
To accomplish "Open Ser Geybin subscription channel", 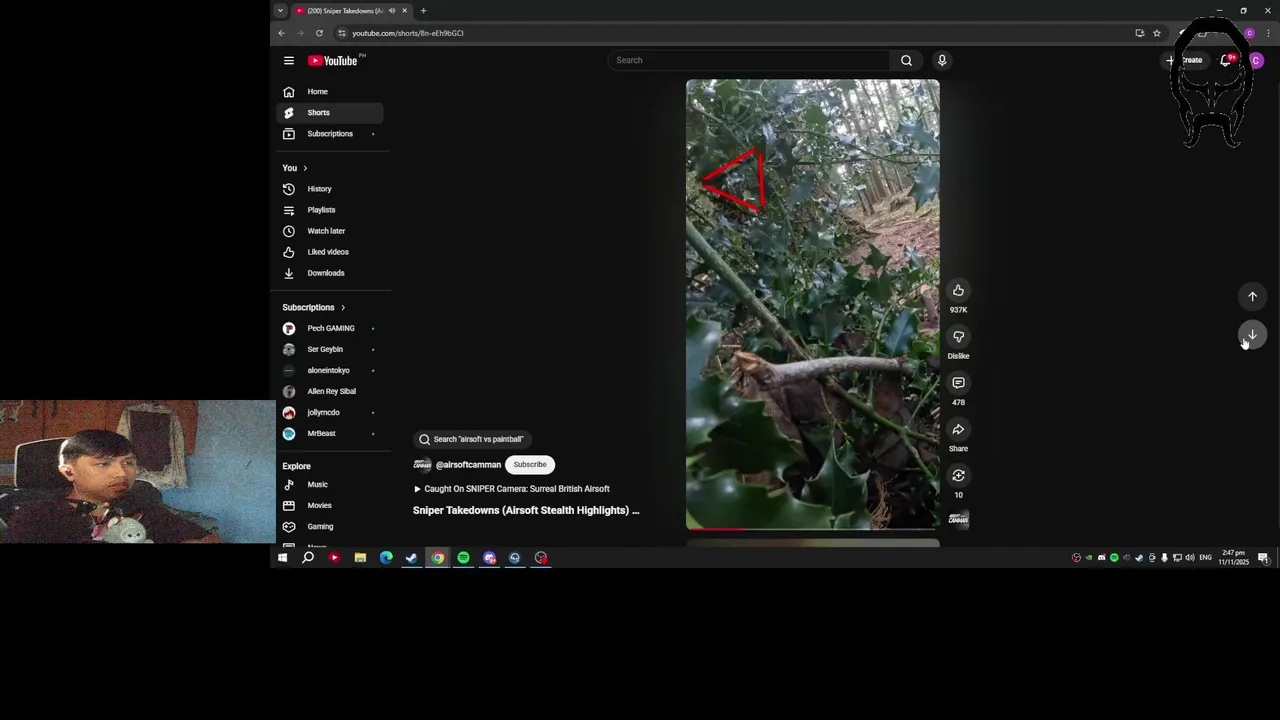I will click(x=330, y=349).
